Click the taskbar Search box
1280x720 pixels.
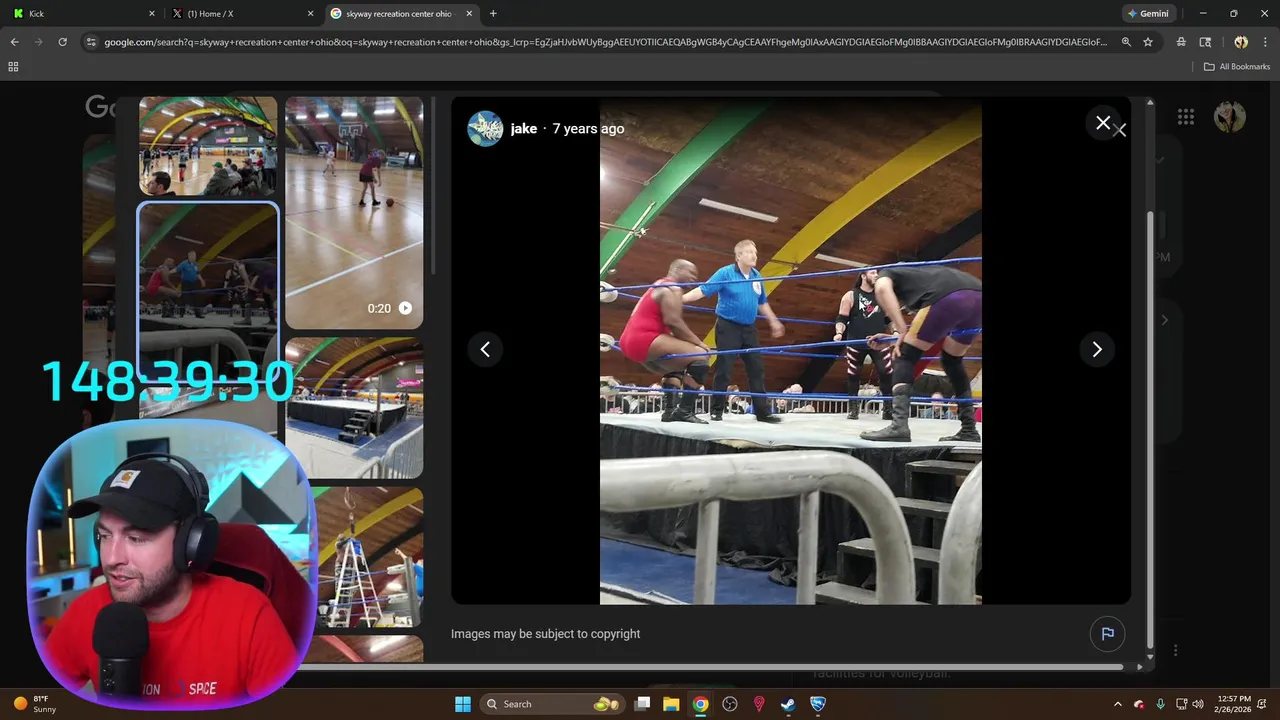[x=552, y=704]
